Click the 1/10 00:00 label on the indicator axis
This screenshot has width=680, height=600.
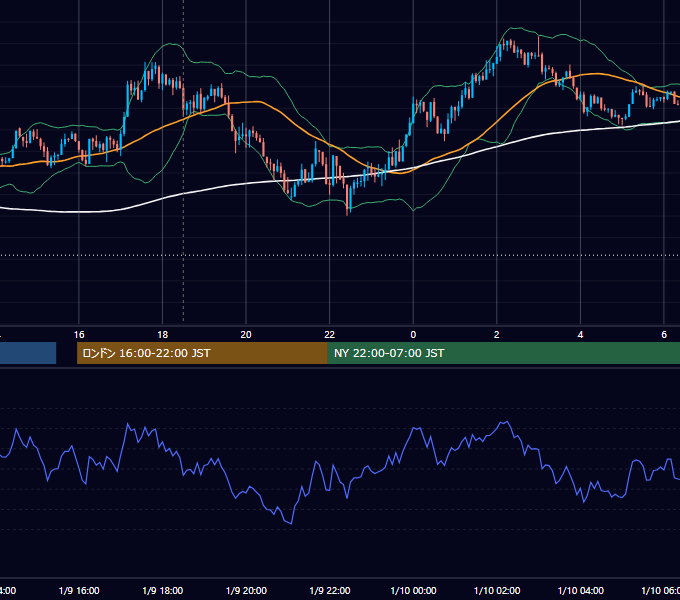pyautogui.click(x=413, y=590)
